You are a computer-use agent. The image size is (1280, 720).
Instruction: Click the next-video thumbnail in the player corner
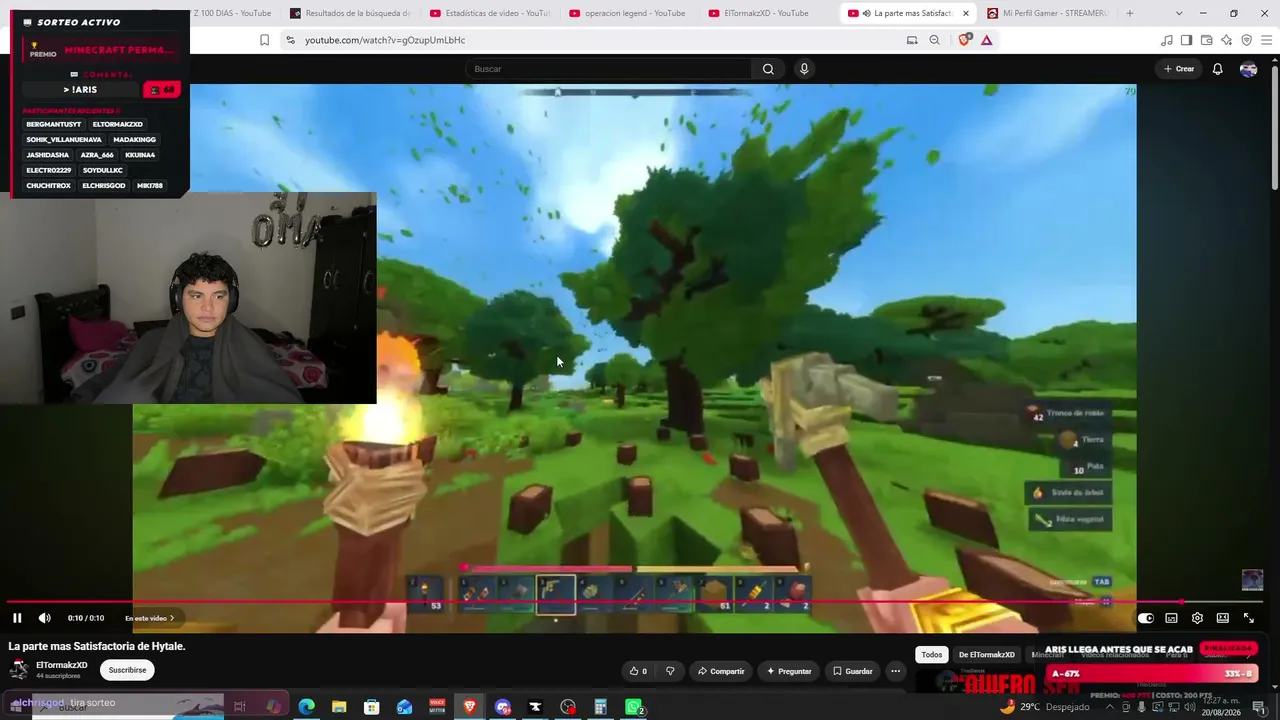[1252, 580]
